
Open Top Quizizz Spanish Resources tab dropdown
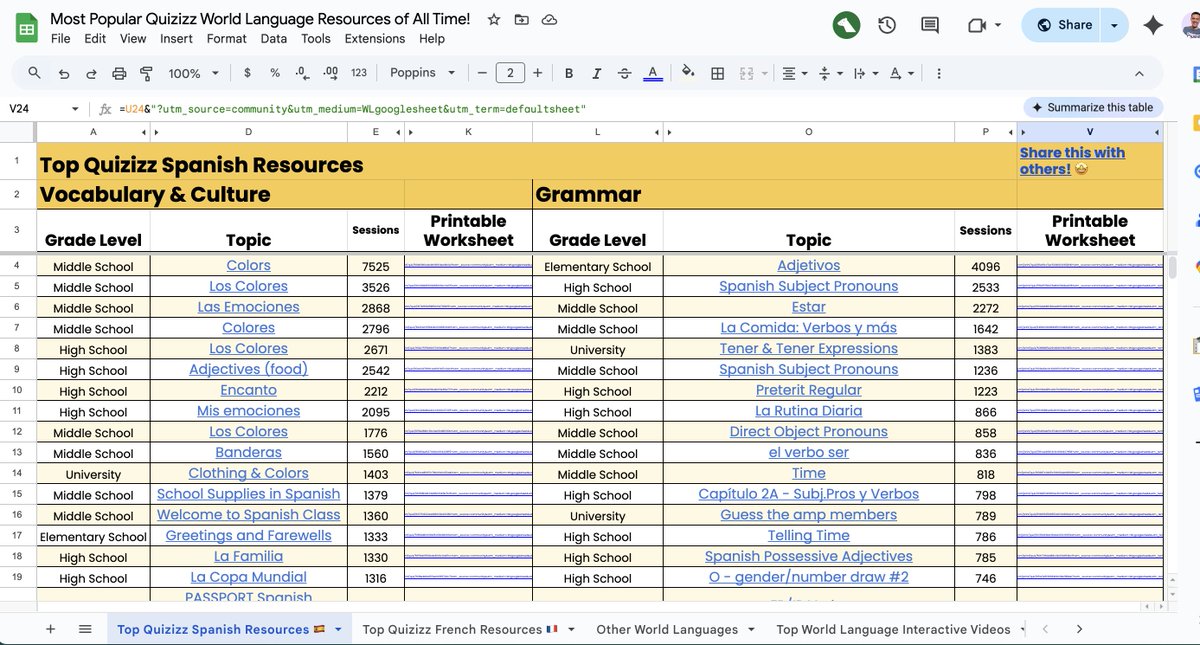click(338, 629)
